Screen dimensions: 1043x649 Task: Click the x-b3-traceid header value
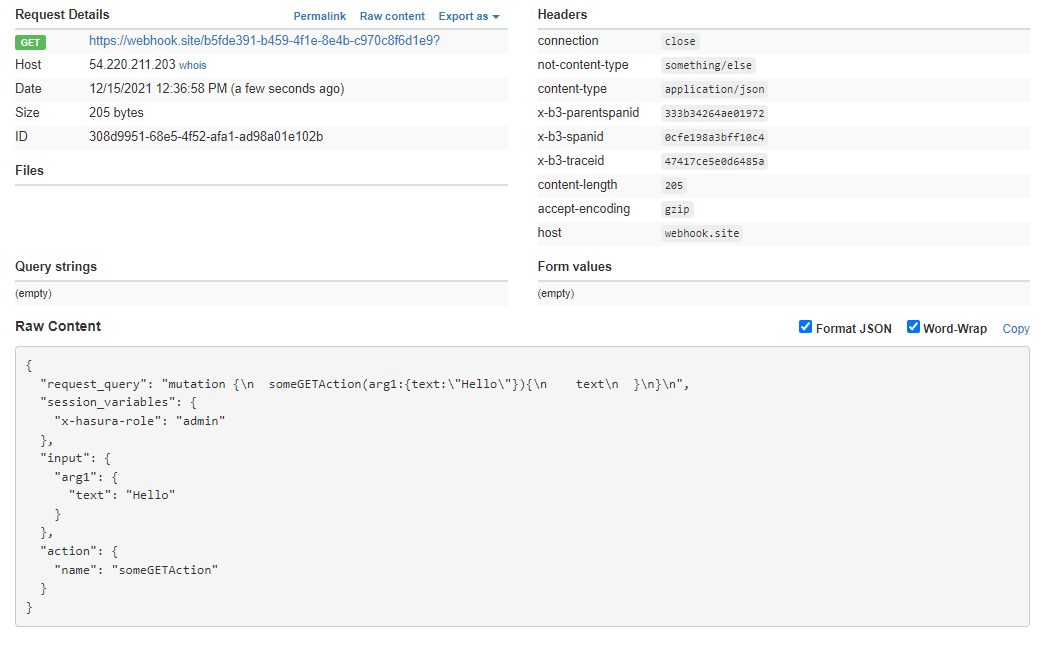point(712,160)
